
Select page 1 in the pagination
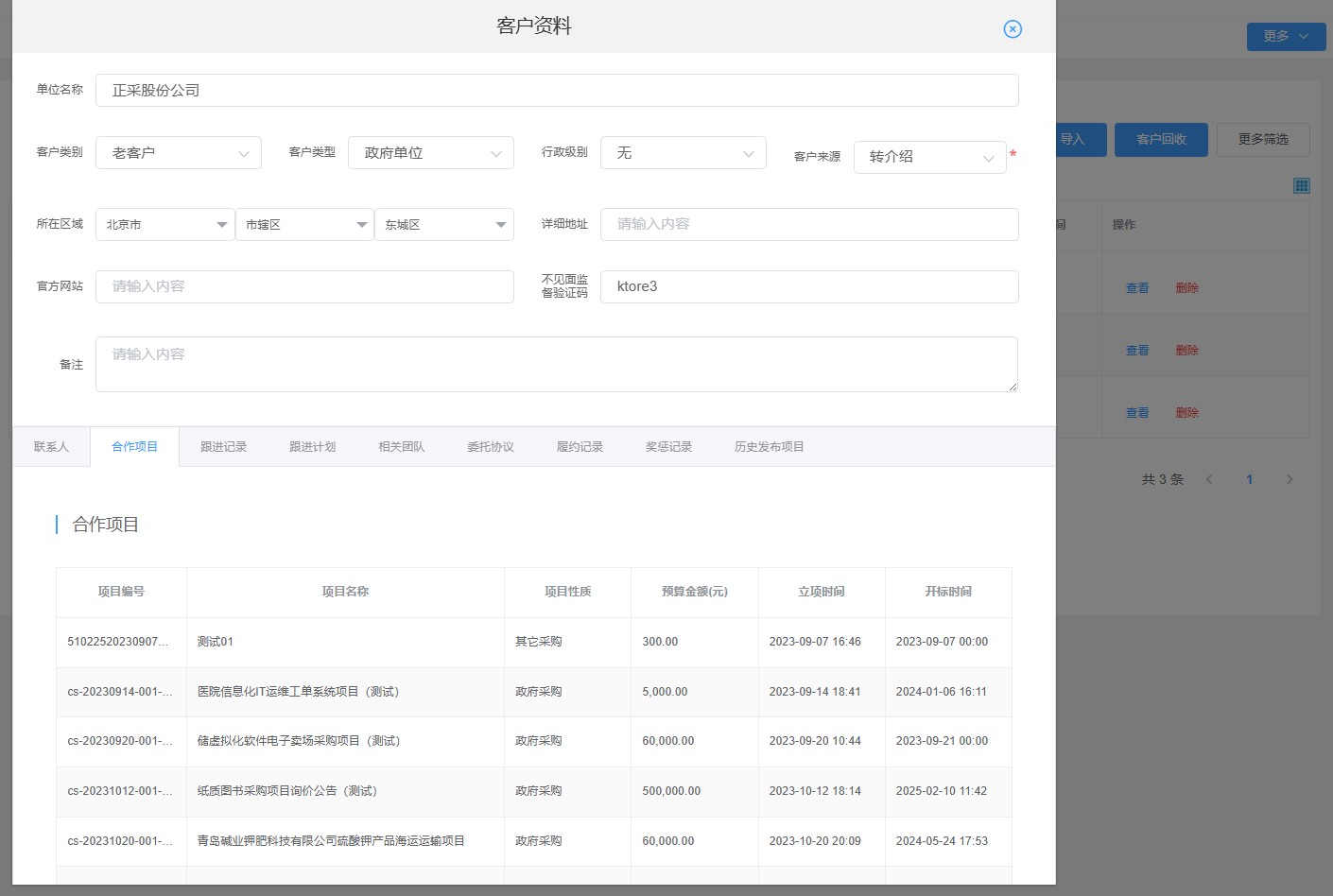(1249, 479)
